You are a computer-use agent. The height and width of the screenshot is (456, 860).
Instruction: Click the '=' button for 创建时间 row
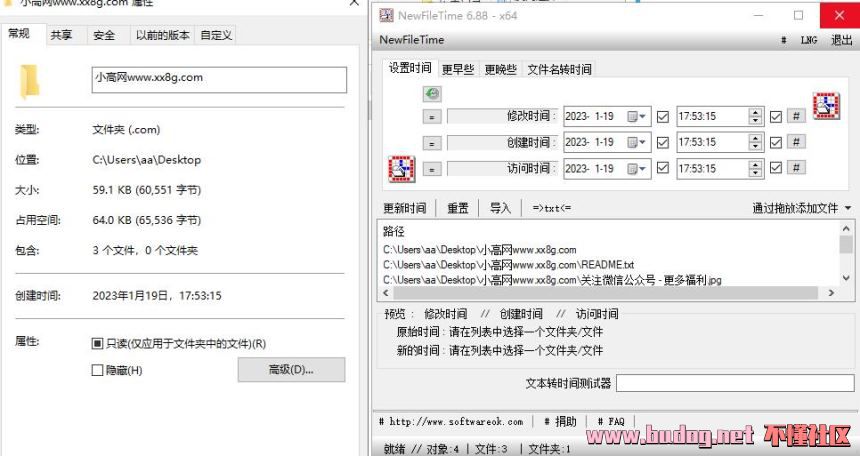(x=432, y=143)
